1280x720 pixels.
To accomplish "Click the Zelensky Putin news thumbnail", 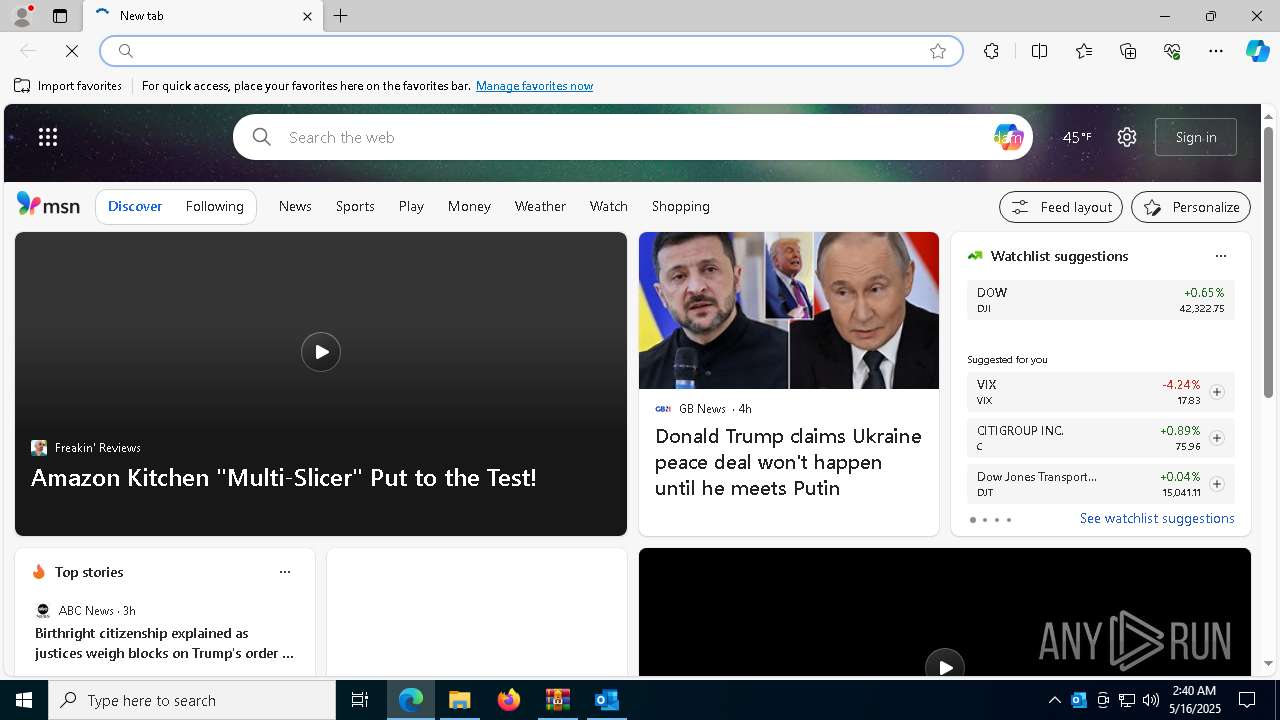I will [789, 310].
